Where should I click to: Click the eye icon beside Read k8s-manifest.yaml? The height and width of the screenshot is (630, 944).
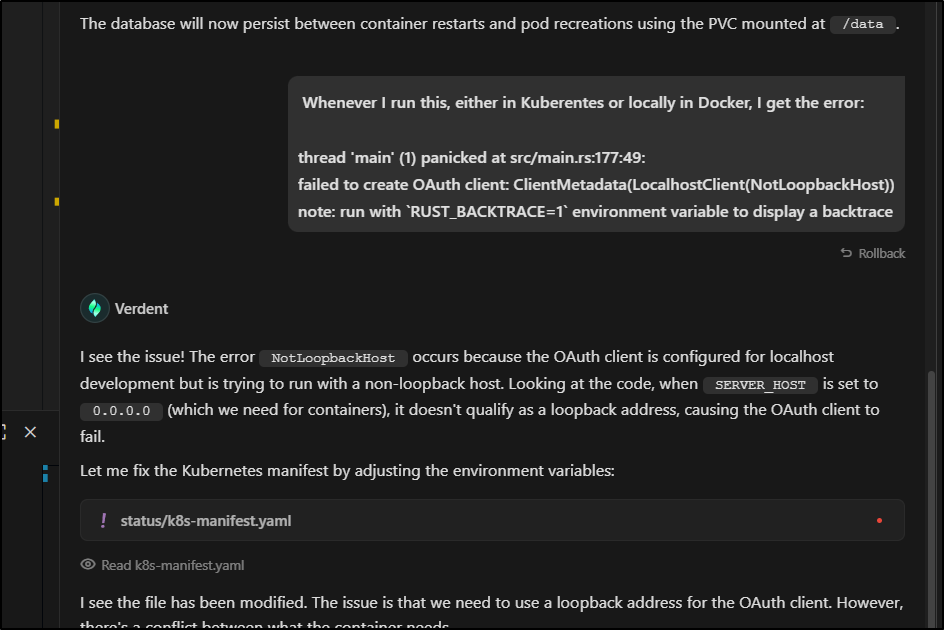[88, 565]
